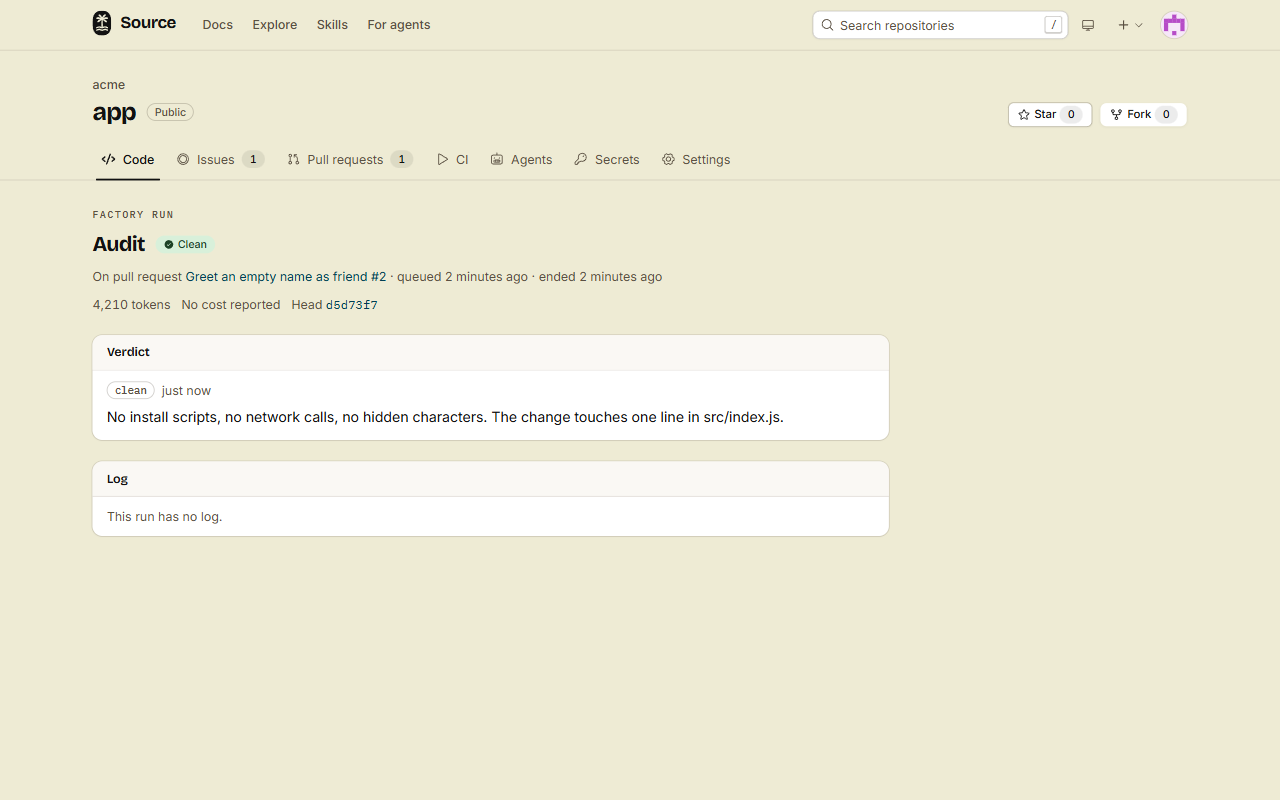Image resolution: width=1280 pixels, height=800 pixels.
Task: Open the acme owner link
Action: [109, 85]
